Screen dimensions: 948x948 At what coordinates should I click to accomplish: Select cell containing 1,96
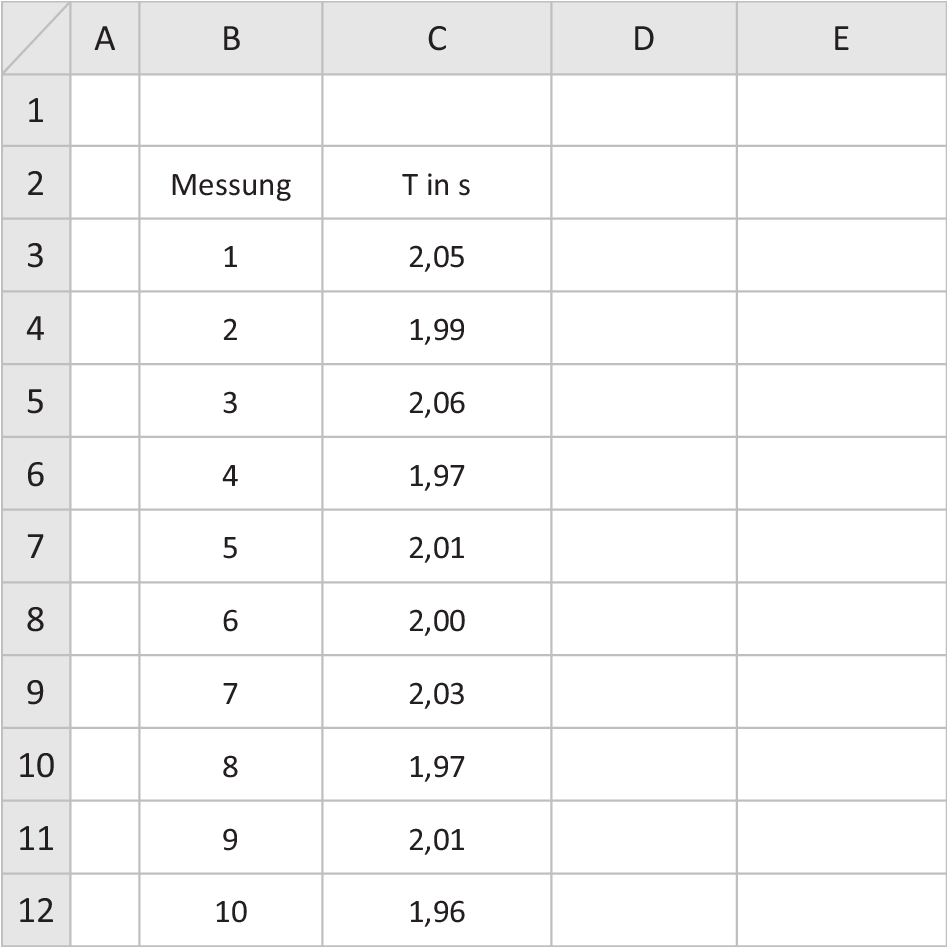[437, 911]
